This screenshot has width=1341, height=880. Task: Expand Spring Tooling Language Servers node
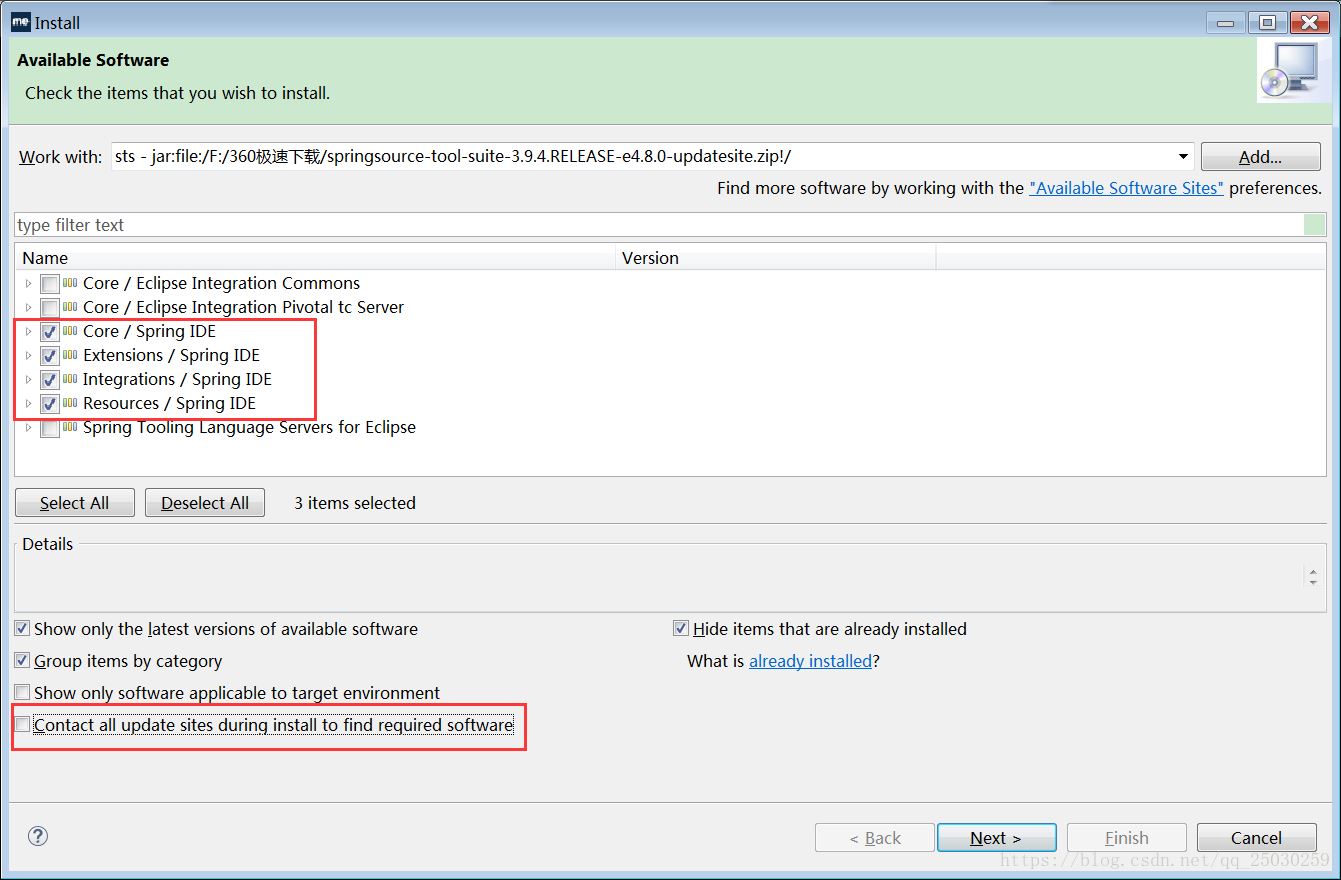pos(28,428)
